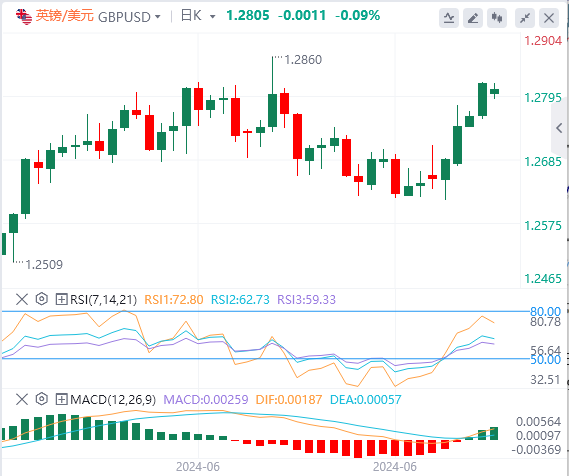Click the MACD 0.00564 axis label

coord(539,422)
